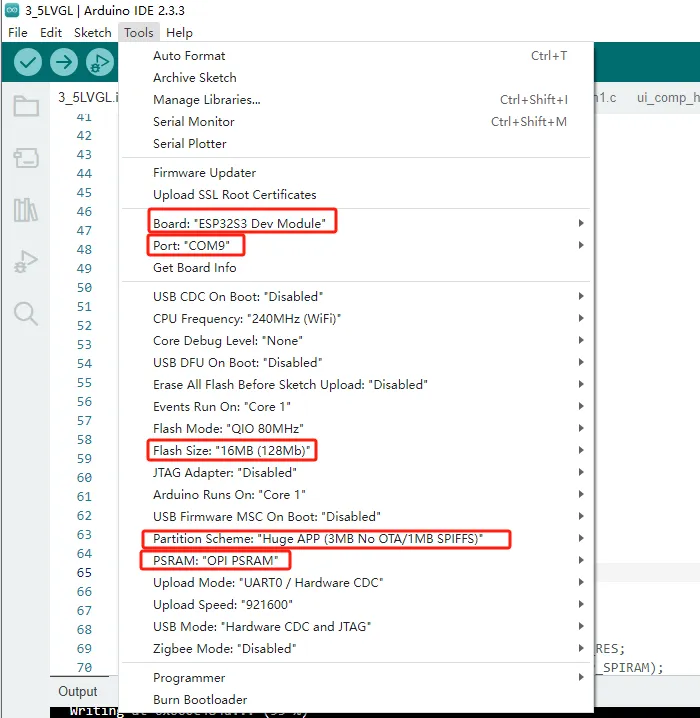Expand the Events Run On submenu
Screen dimensions: 700x718
tap(356, 407)
